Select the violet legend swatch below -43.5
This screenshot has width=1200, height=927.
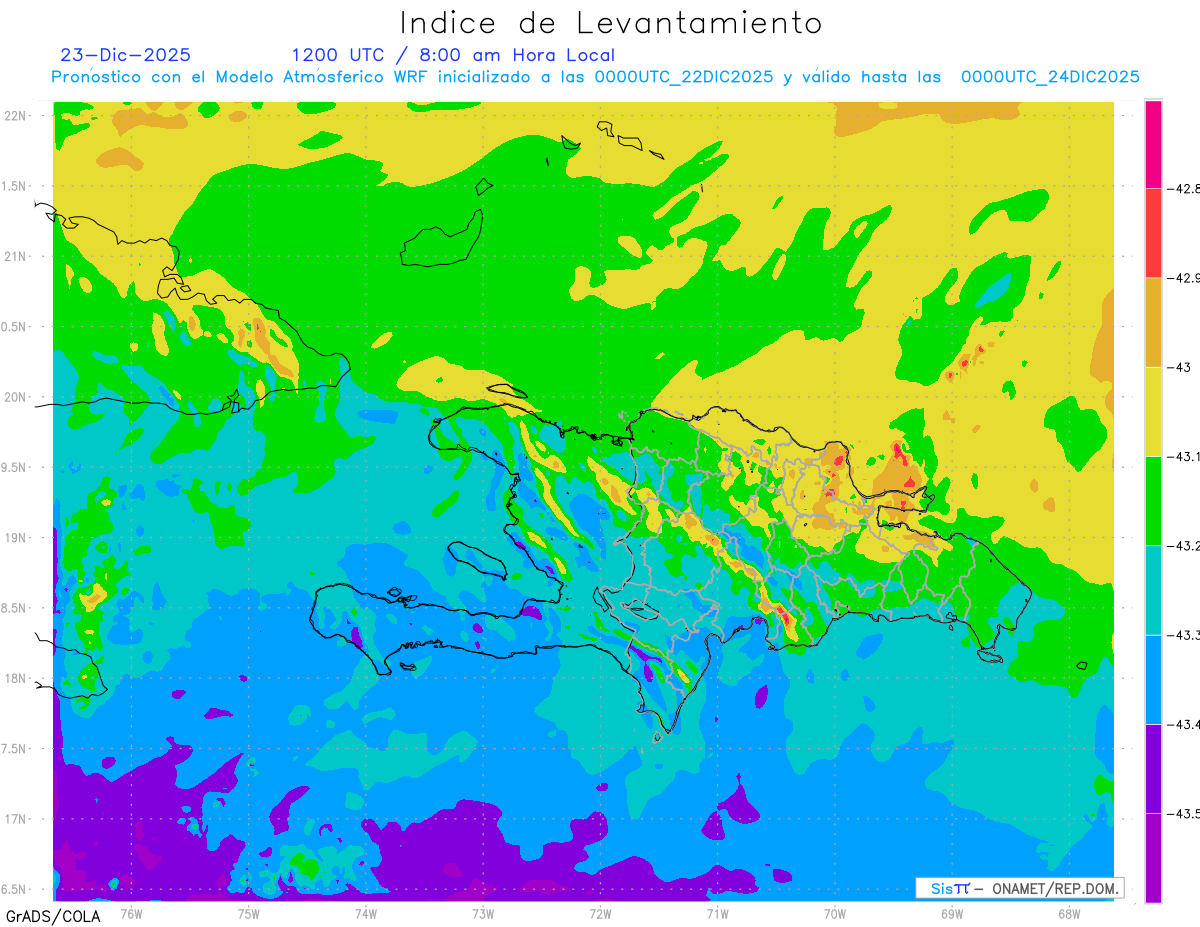pos(1153,857)
